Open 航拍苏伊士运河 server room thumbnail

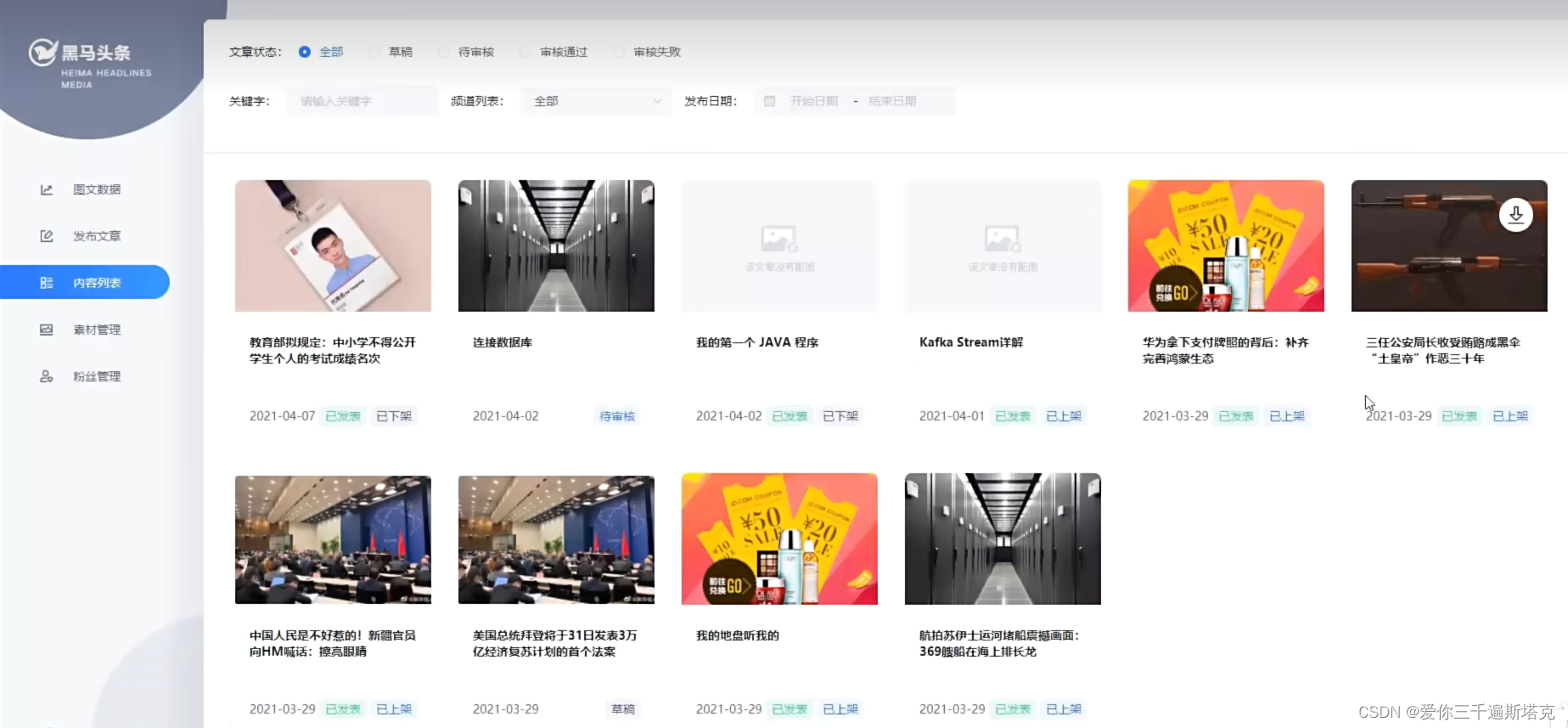1003,539
